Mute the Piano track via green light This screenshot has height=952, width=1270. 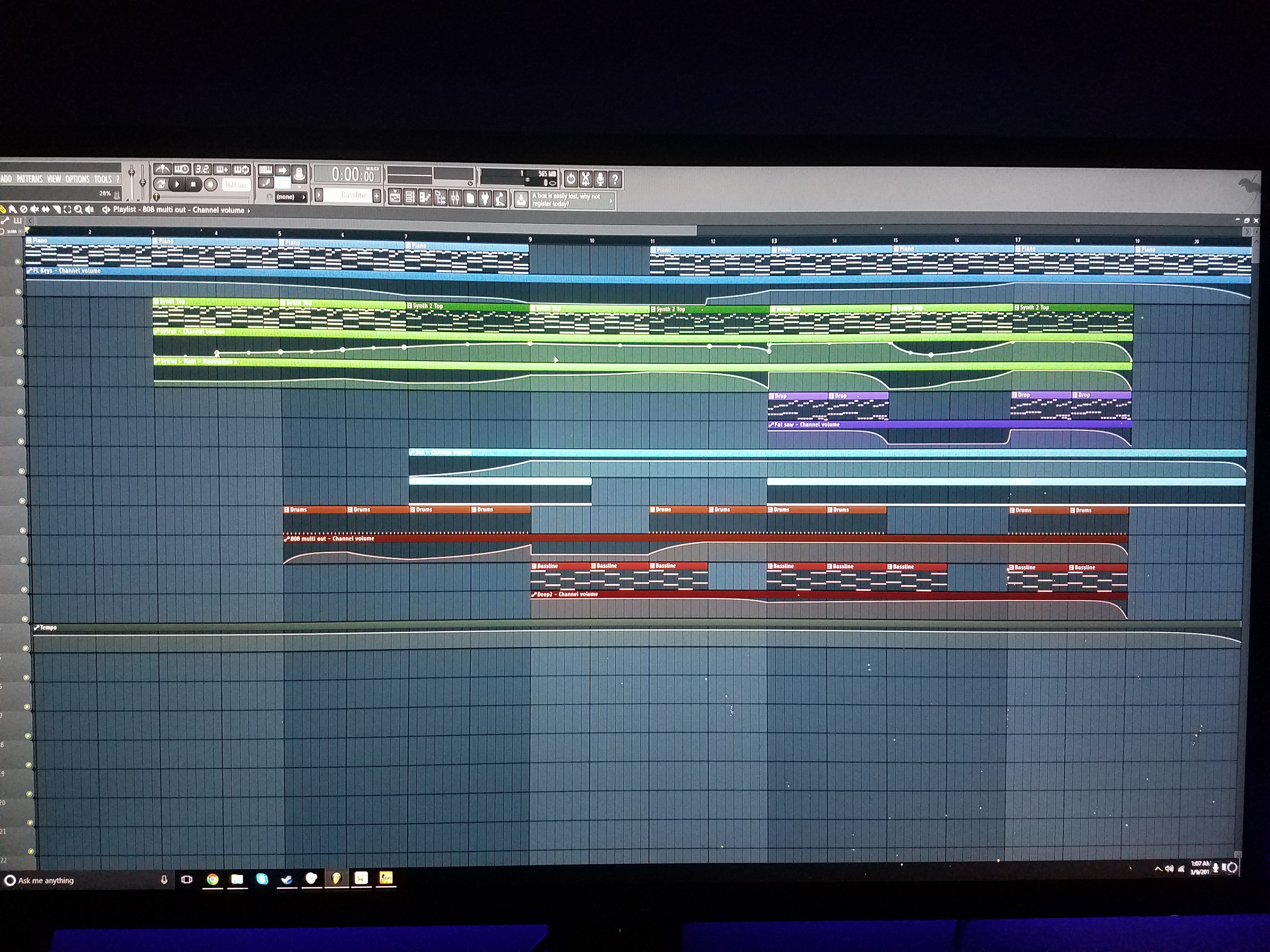tap(18, 261)
